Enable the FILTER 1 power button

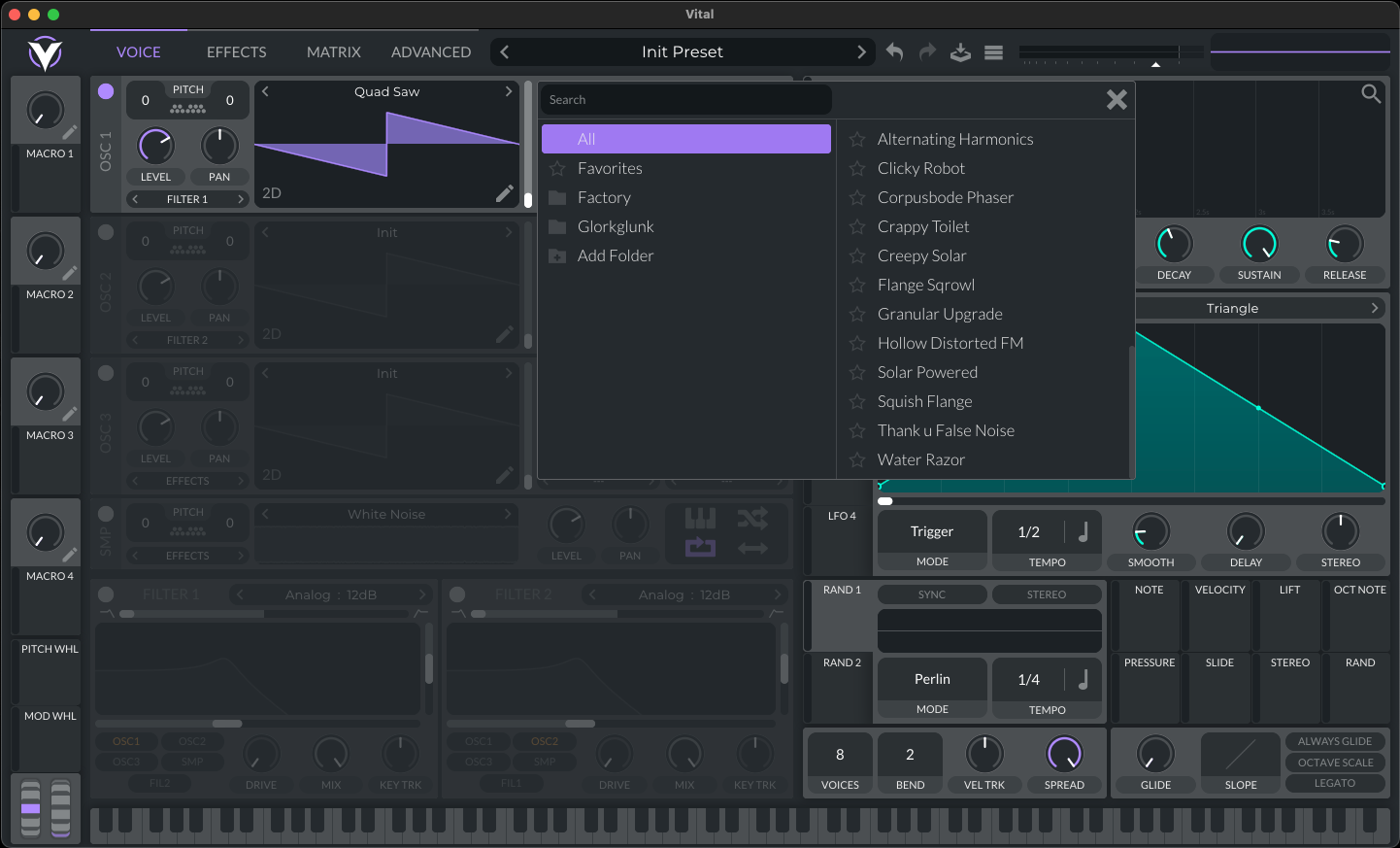[106, 594]
